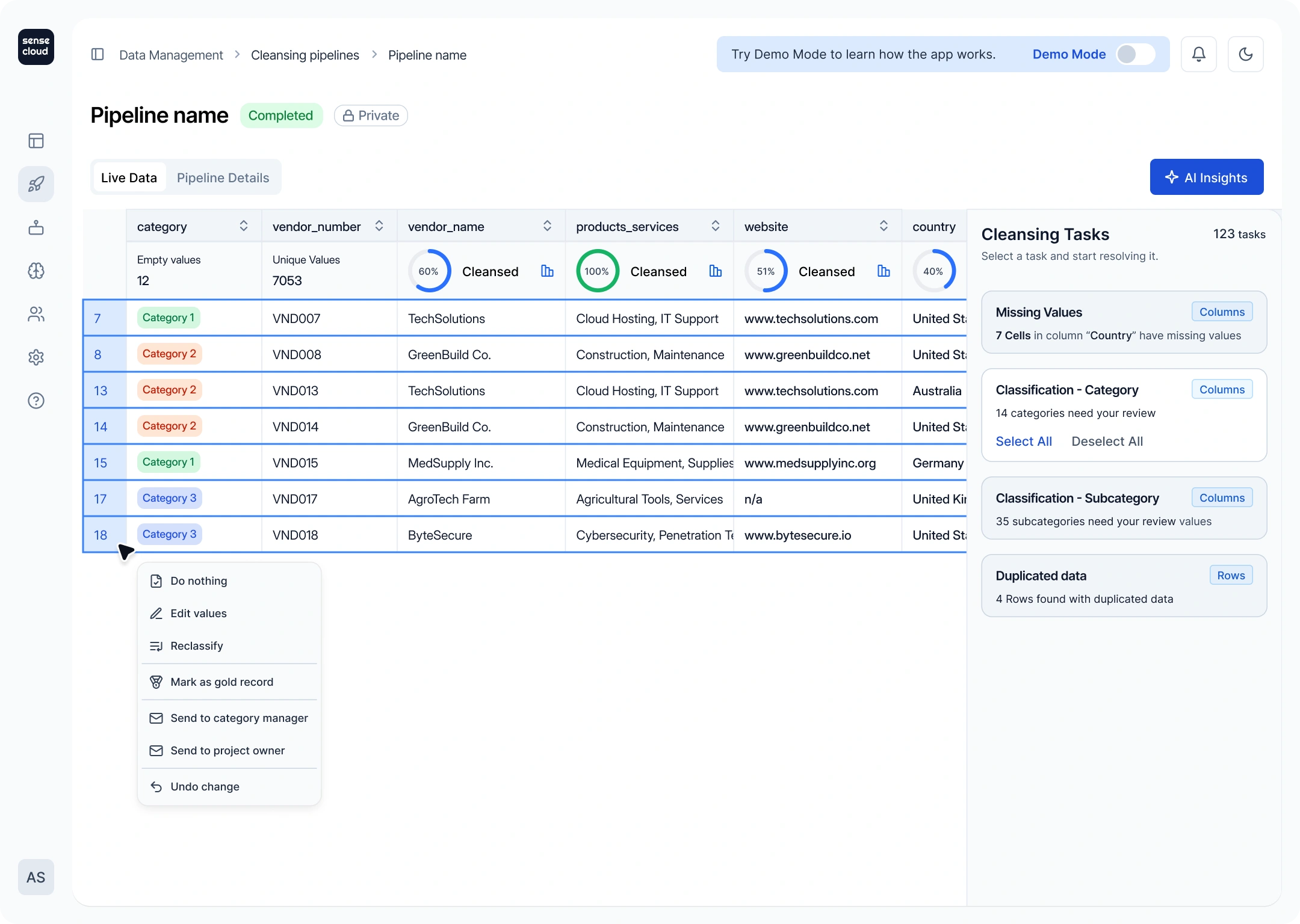
Task: Click chart icon in vendor_name column summary
Action: coord(547,271)
